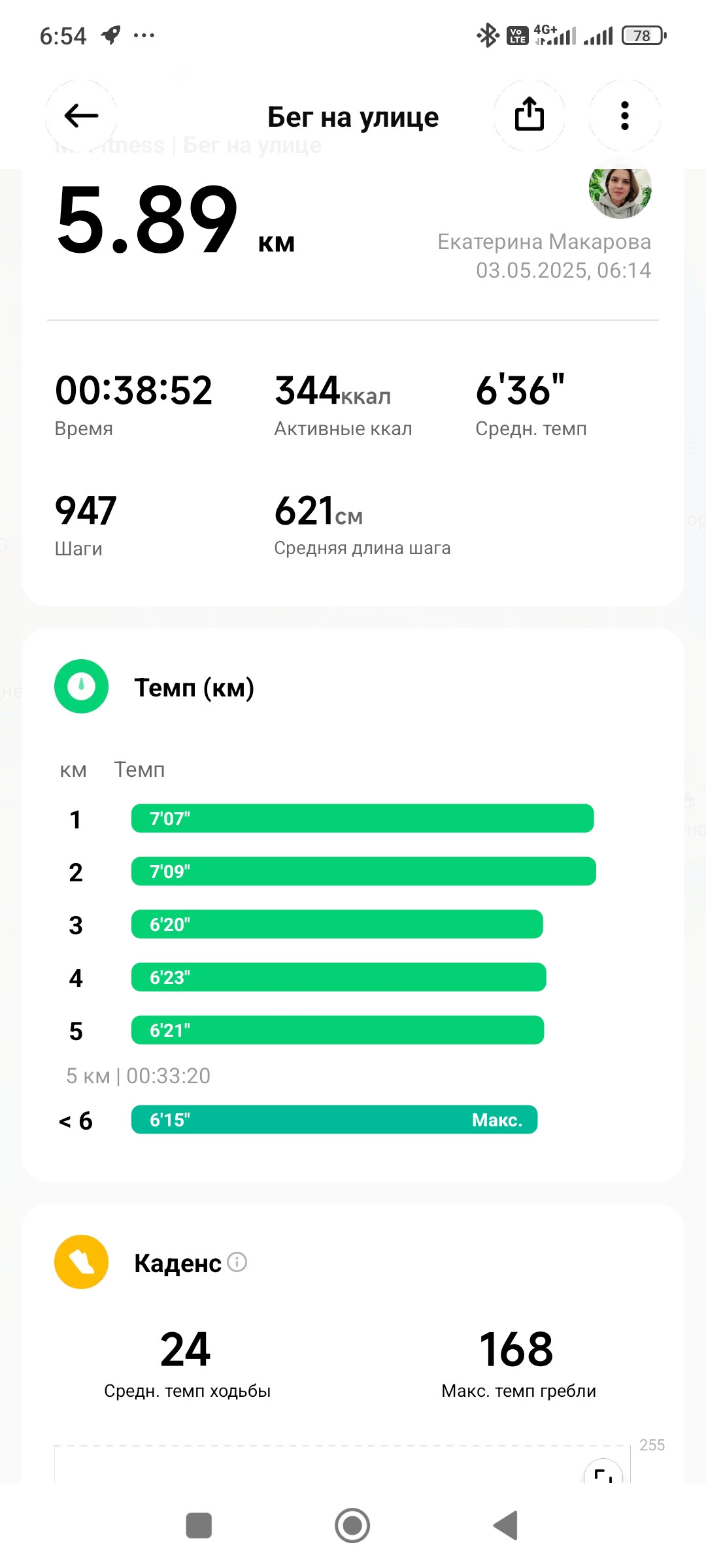Tap the green pace compass icon
This screenshot has width=706, height=1568.
81,686
